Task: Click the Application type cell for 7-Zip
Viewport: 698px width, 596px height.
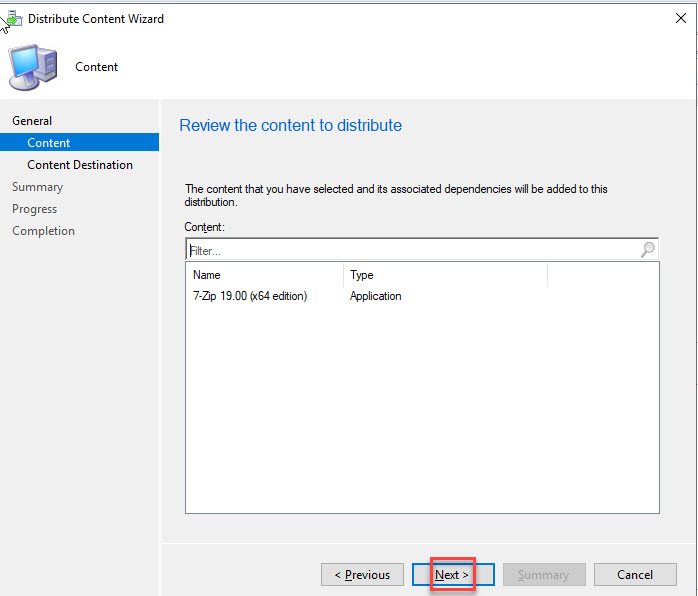Action: 376,296
